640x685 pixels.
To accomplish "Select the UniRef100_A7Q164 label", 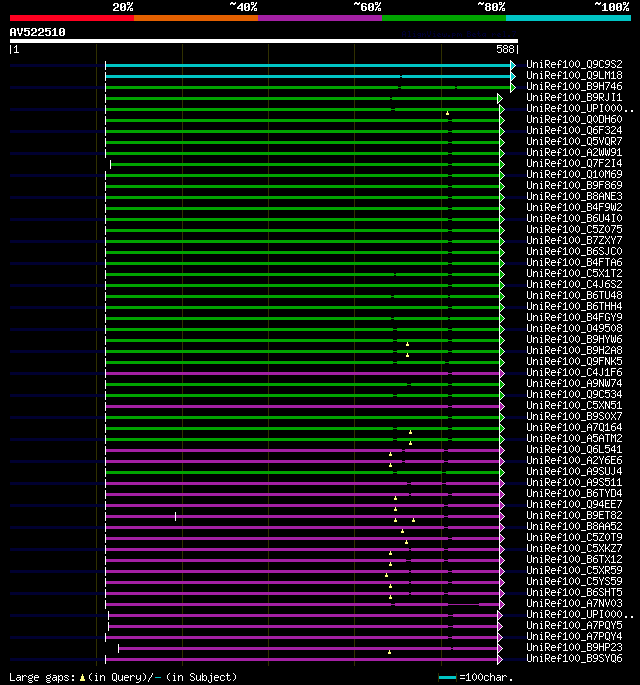I will tap(574, 427).
